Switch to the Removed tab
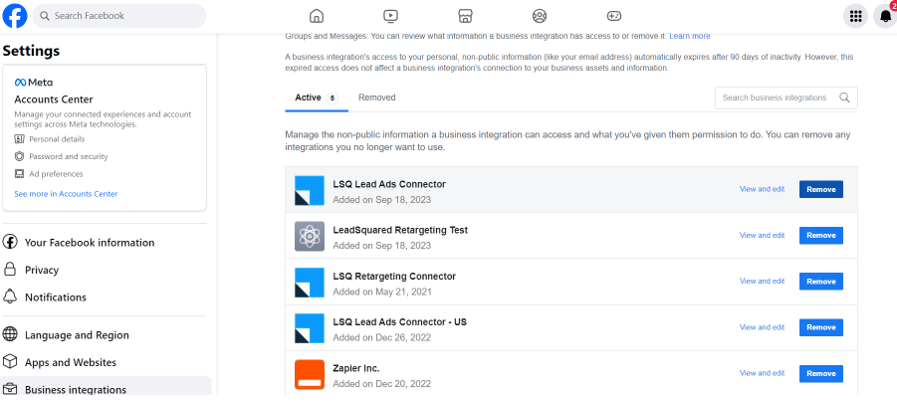 (377, 97)
